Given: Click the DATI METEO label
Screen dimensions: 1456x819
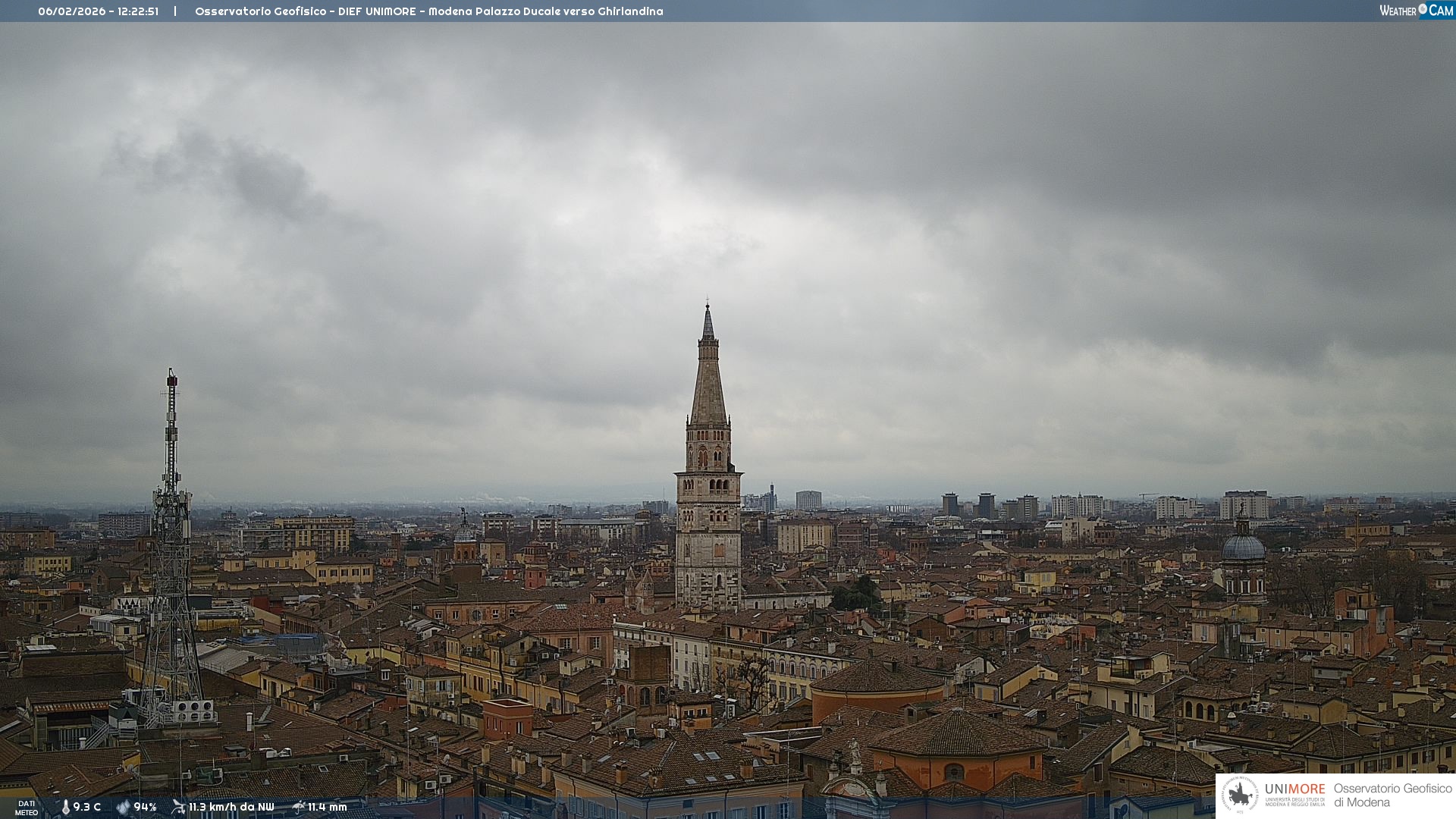Looking at the screenshot, I should 27,808.
